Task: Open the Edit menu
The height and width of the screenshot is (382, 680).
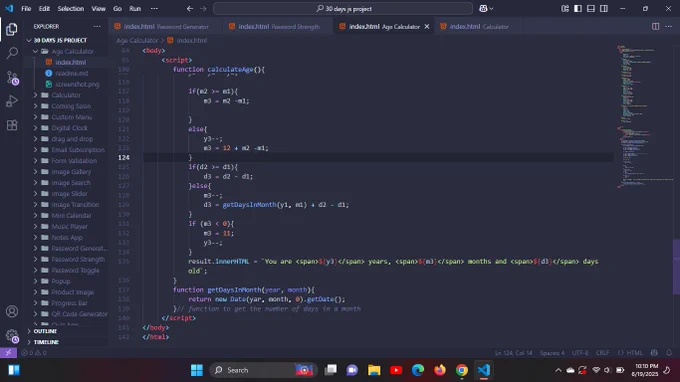Action: click(x=44, y=9)
